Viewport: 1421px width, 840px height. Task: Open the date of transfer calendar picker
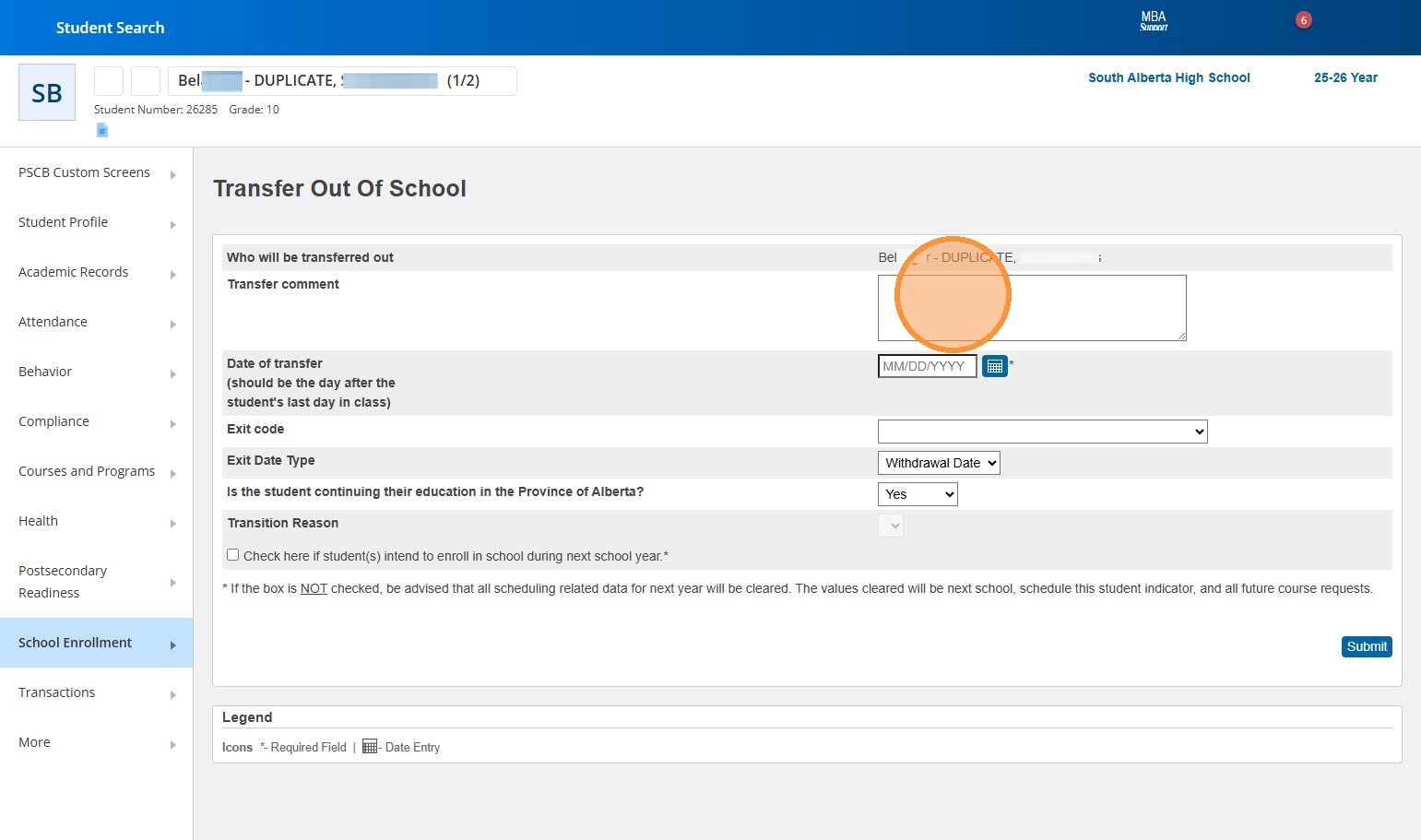point(994,366)
